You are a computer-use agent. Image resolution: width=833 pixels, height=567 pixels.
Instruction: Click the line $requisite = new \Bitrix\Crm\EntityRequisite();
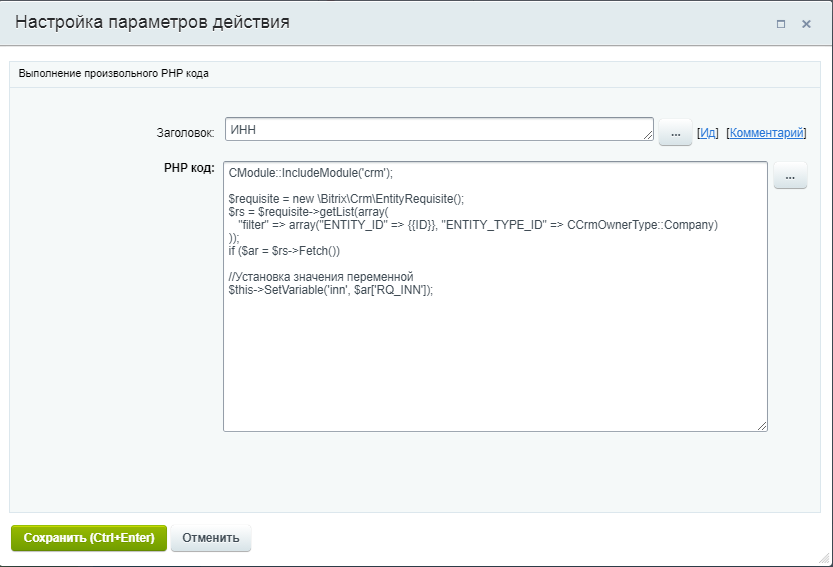click(x=346, y=199)
